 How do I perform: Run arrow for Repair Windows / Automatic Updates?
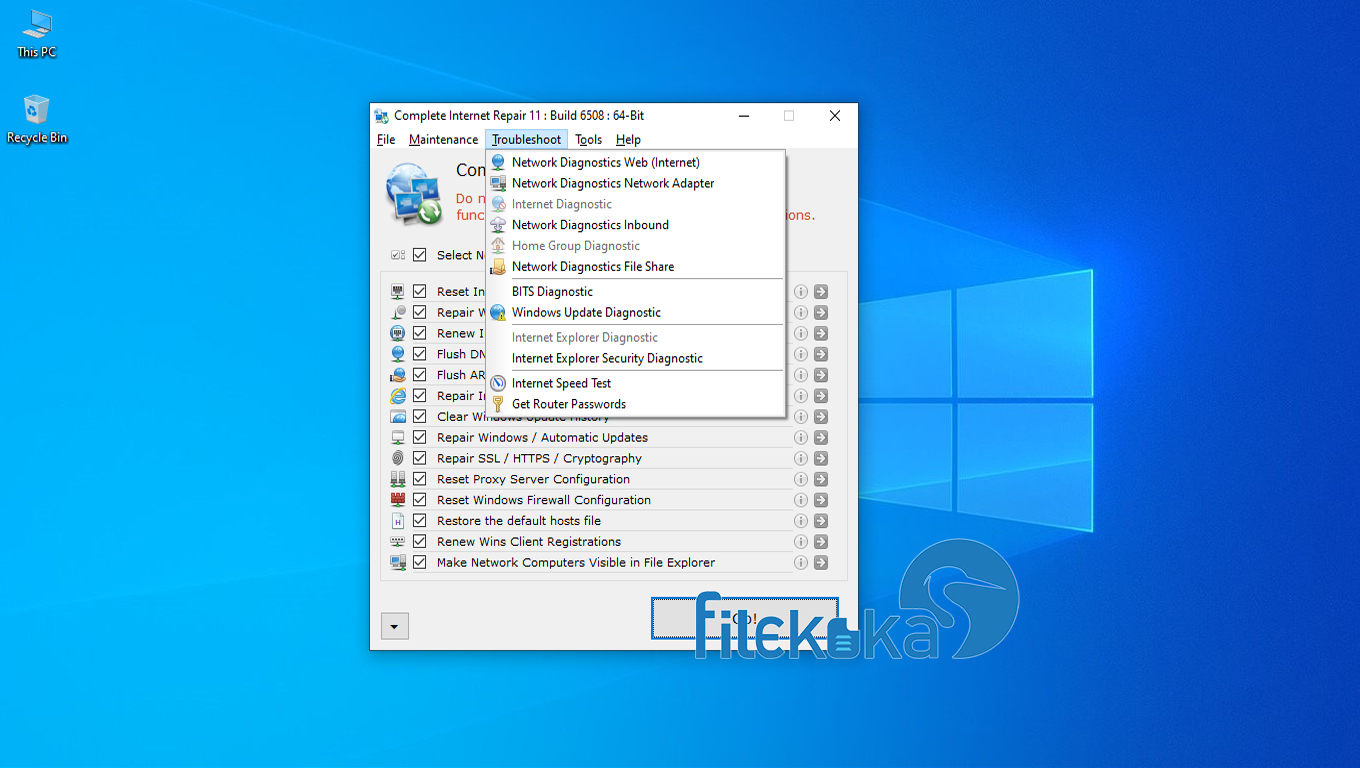pyautogui.click(x=821, y=437)
